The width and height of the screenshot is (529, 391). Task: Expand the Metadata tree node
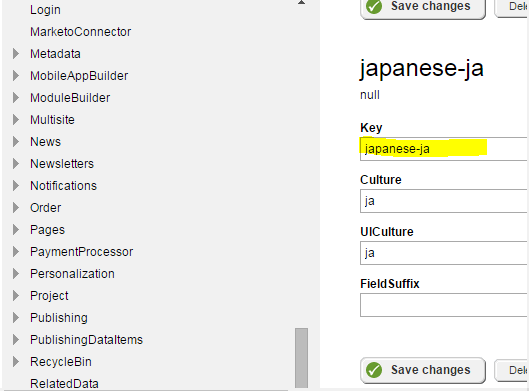click(16, 54)
